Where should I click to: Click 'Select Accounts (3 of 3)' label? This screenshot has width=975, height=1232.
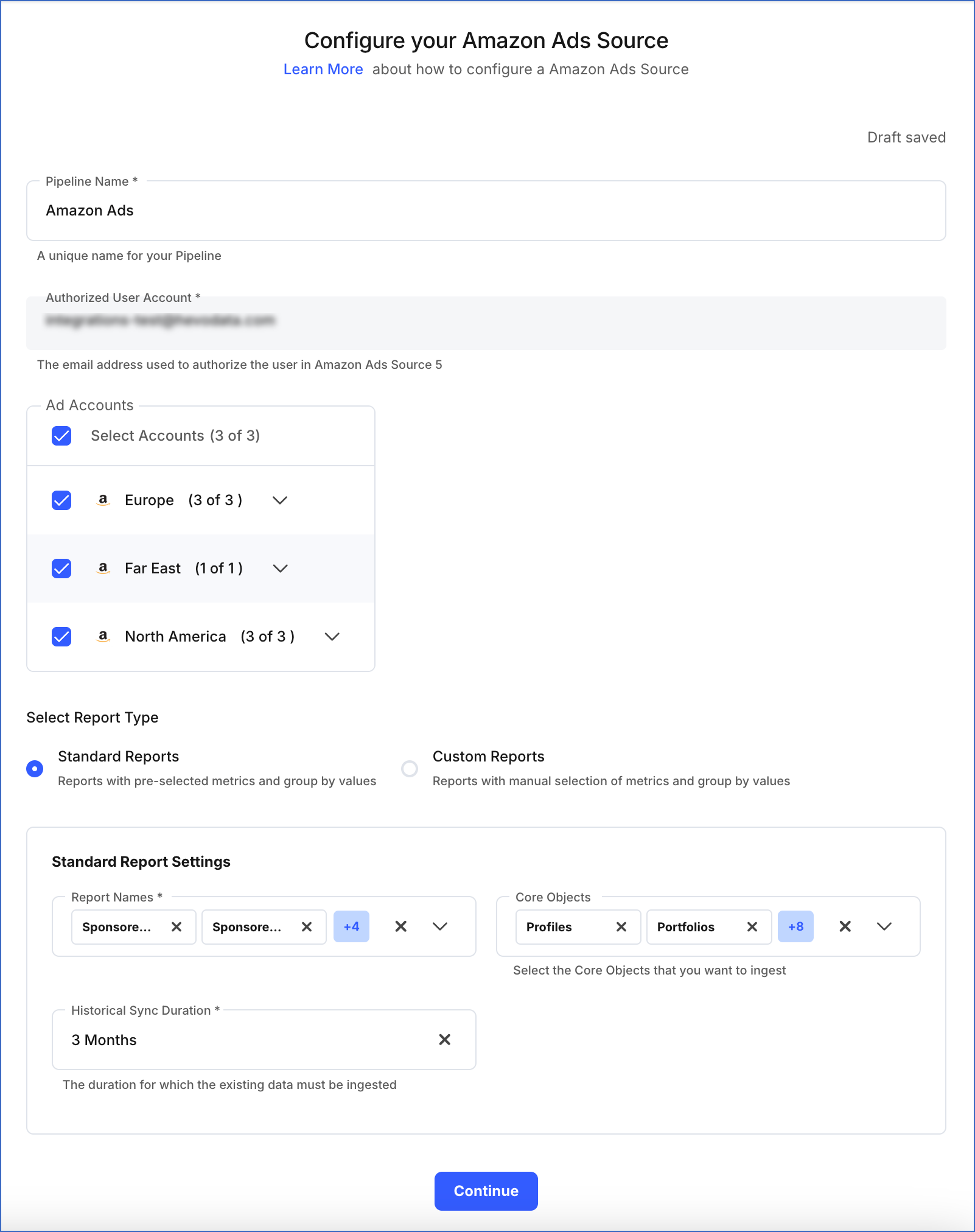pyautogui.click(x=175, y=436)
